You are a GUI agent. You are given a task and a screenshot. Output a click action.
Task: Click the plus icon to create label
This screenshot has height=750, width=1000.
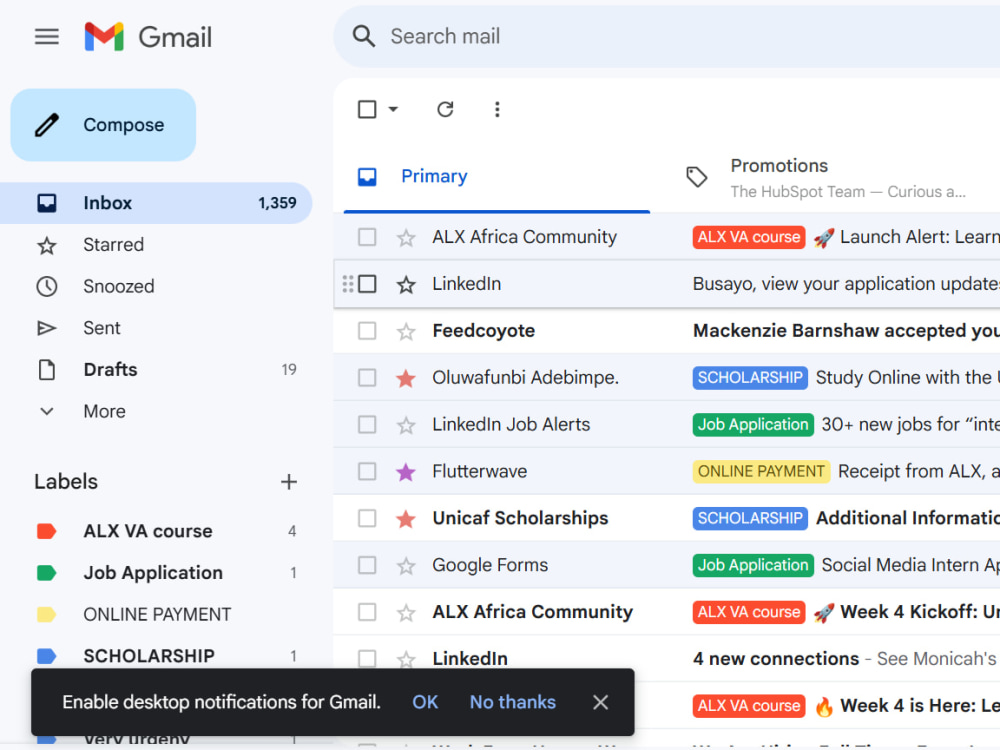pos(289,482)
